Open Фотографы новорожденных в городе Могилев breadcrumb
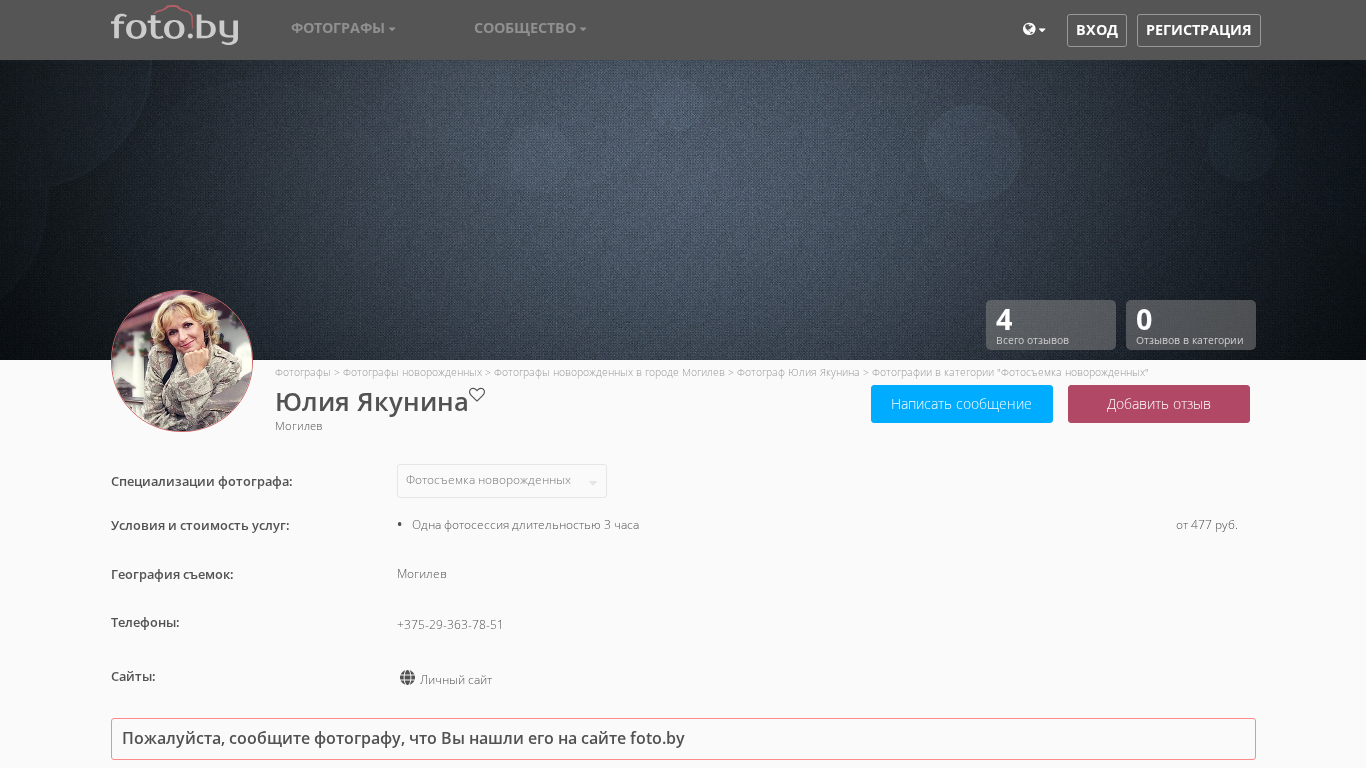 pyautogui.click(x=609, y=372)
